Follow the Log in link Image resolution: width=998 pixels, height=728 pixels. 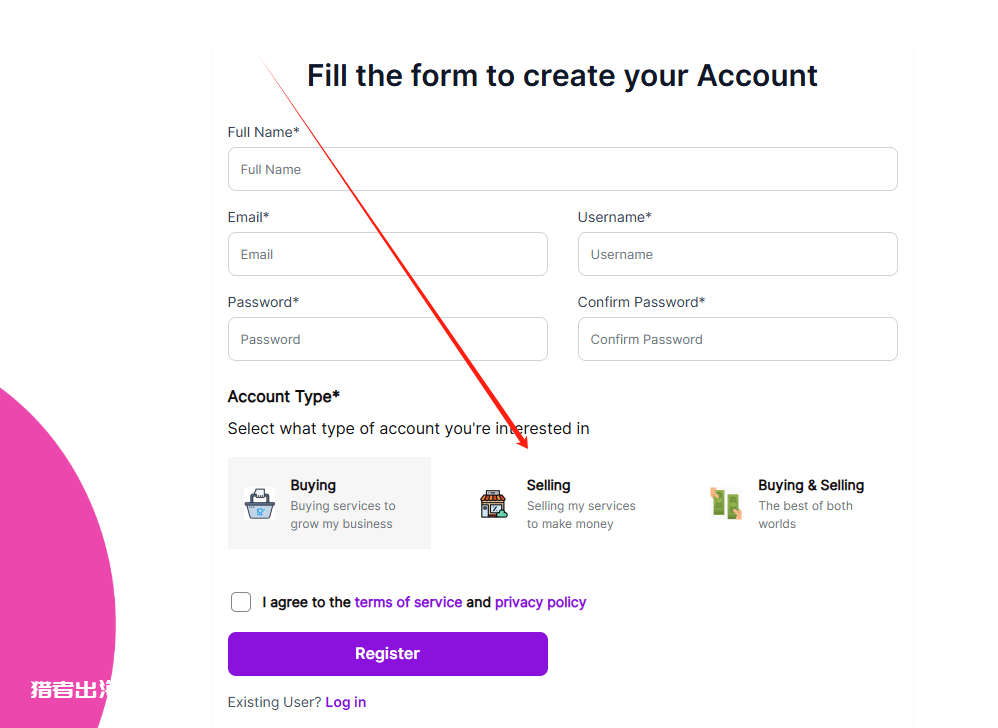[346, 702]
